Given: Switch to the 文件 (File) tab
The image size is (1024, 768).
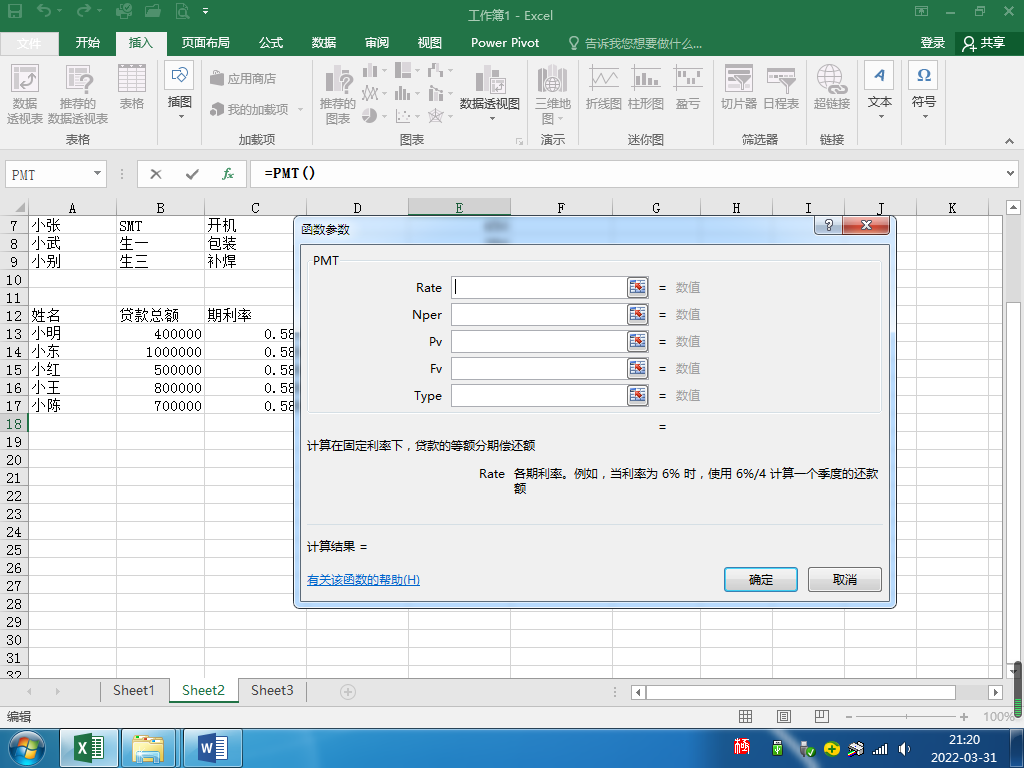Looking at the screenshot, I should (29, 43).
